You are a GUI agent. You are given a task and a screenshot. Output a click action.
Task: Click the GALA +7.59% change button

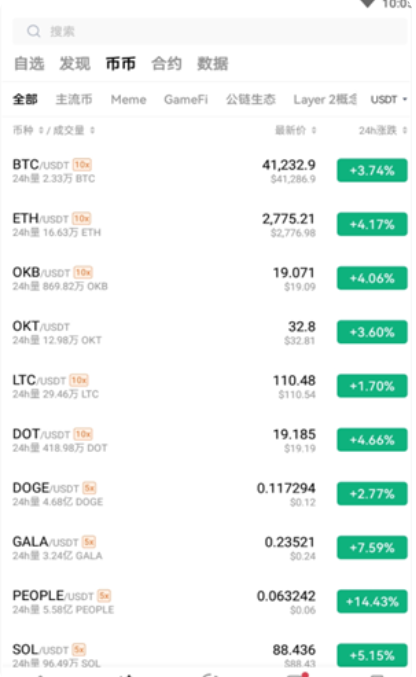click(372, 548)
